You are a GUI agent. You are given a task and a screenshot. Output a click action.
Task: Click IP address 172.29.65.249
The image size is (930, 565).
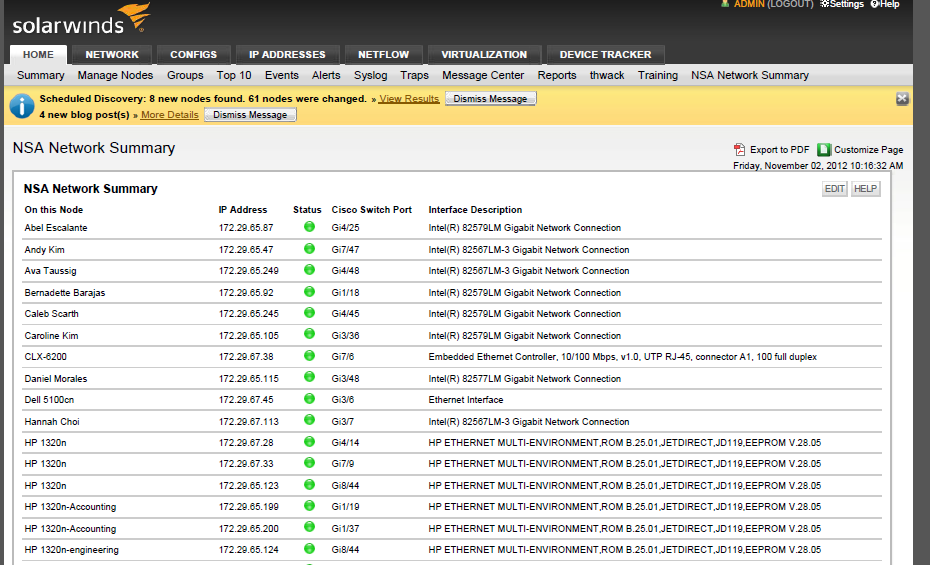pos(249,271)
